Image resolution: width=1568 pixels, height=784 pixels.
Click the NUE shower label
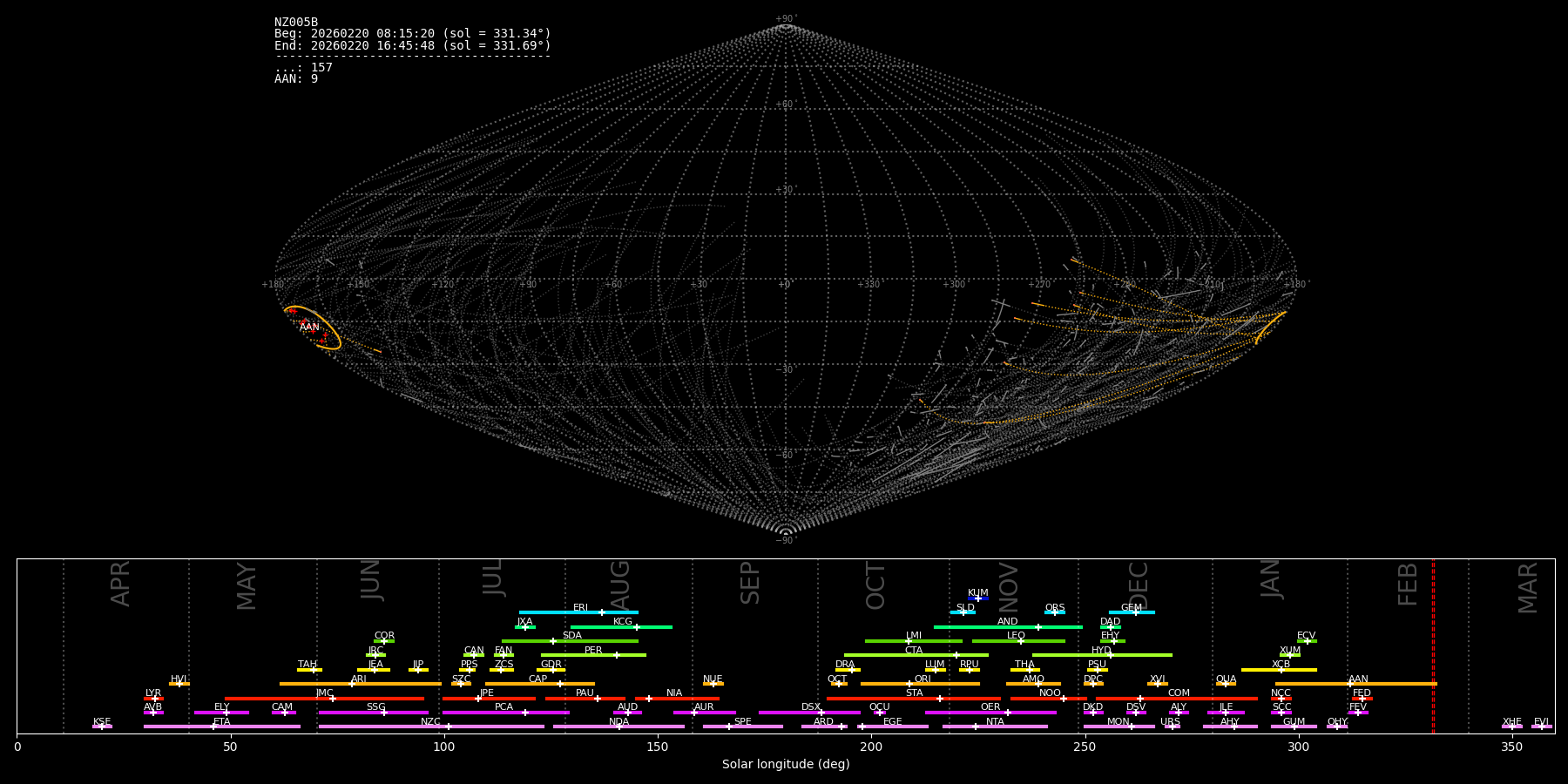[713, 679]
